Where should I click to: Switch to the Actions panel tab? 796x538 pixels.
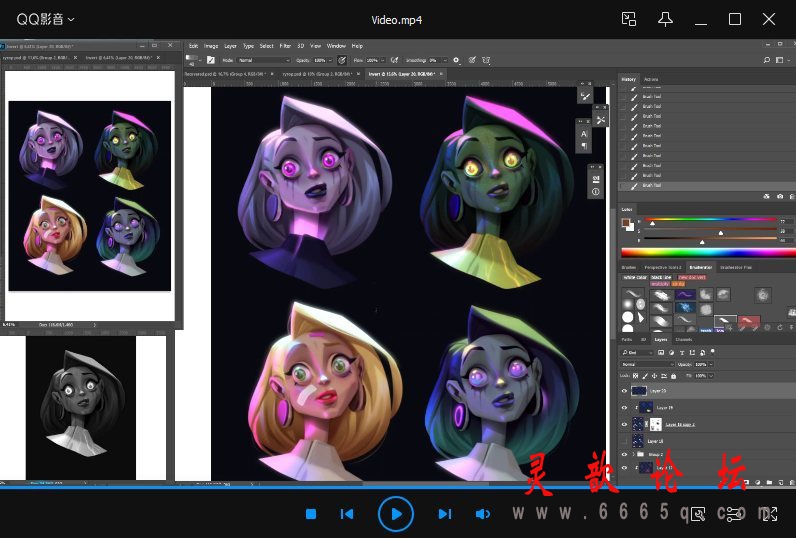pyautogui.click(x=651, y=79)
